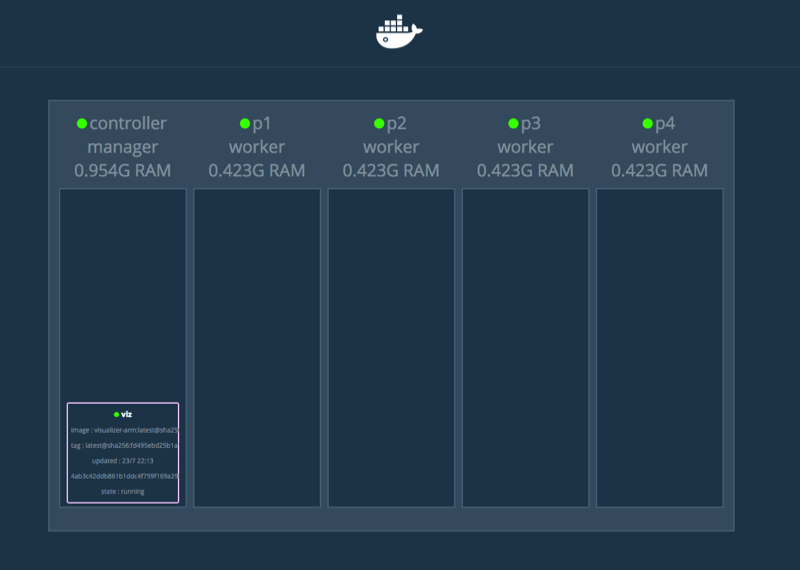Click the p3 node green status dot
Screen dimensions: 800x570
(513, 124)
